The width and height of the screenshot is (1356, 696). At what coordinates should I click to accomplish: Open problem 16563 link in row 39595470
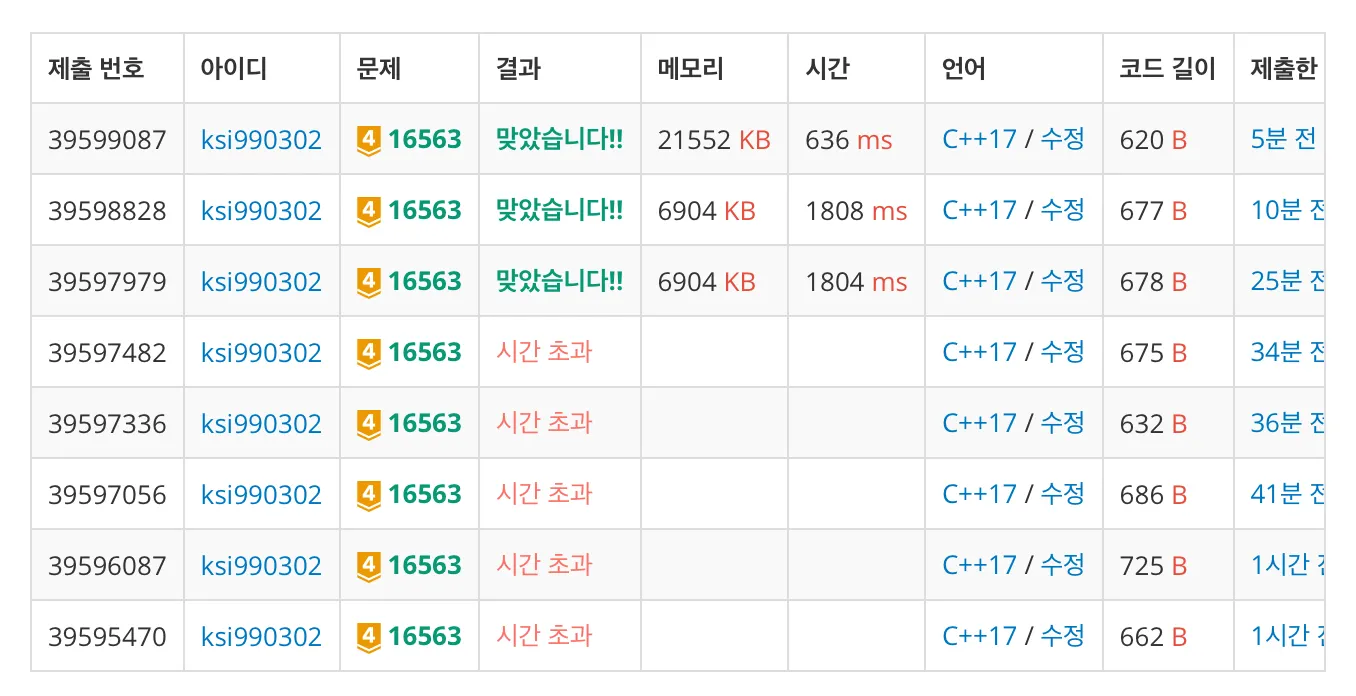[x=425, y=637]
